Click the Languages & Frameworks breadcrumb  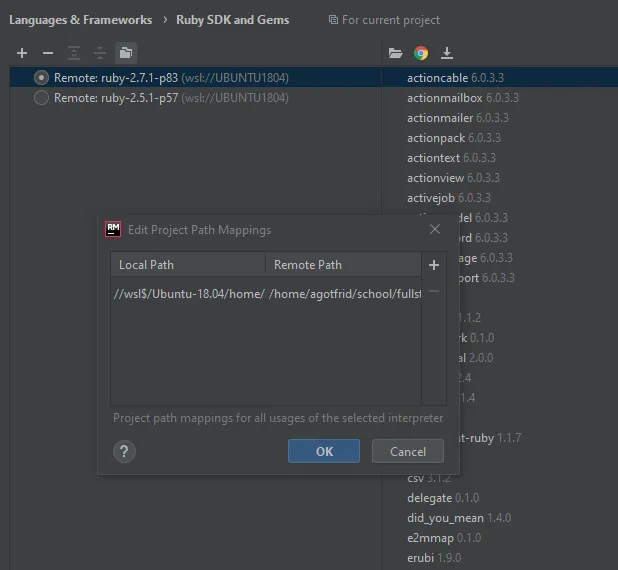tap(81, 20)
